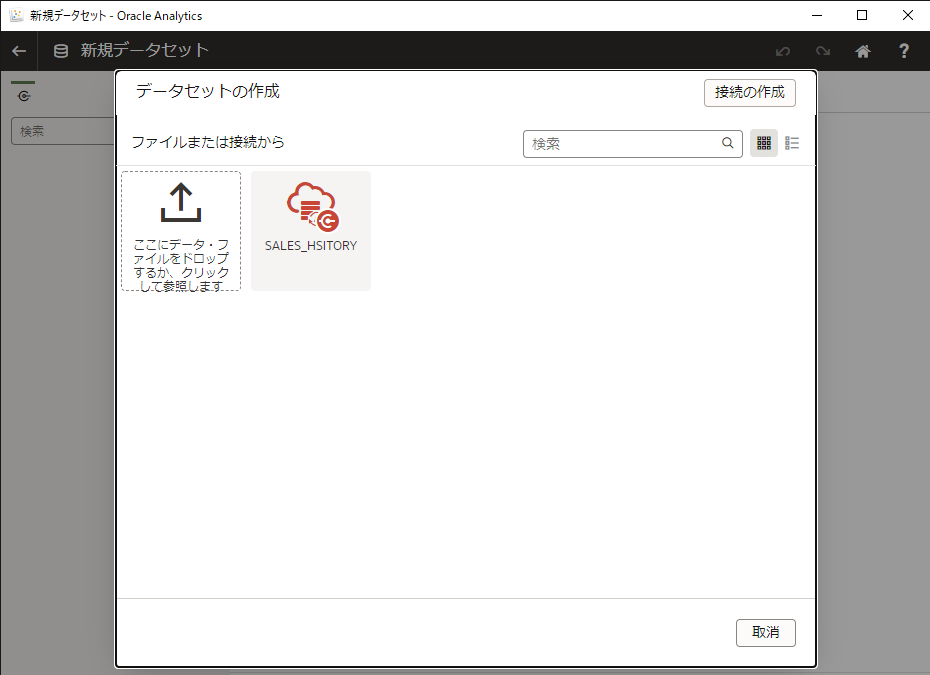The image size is (930, 675).
Task: Select the connections tab icon in left panel
Action: pyautogui.click(x=23, y=97)
